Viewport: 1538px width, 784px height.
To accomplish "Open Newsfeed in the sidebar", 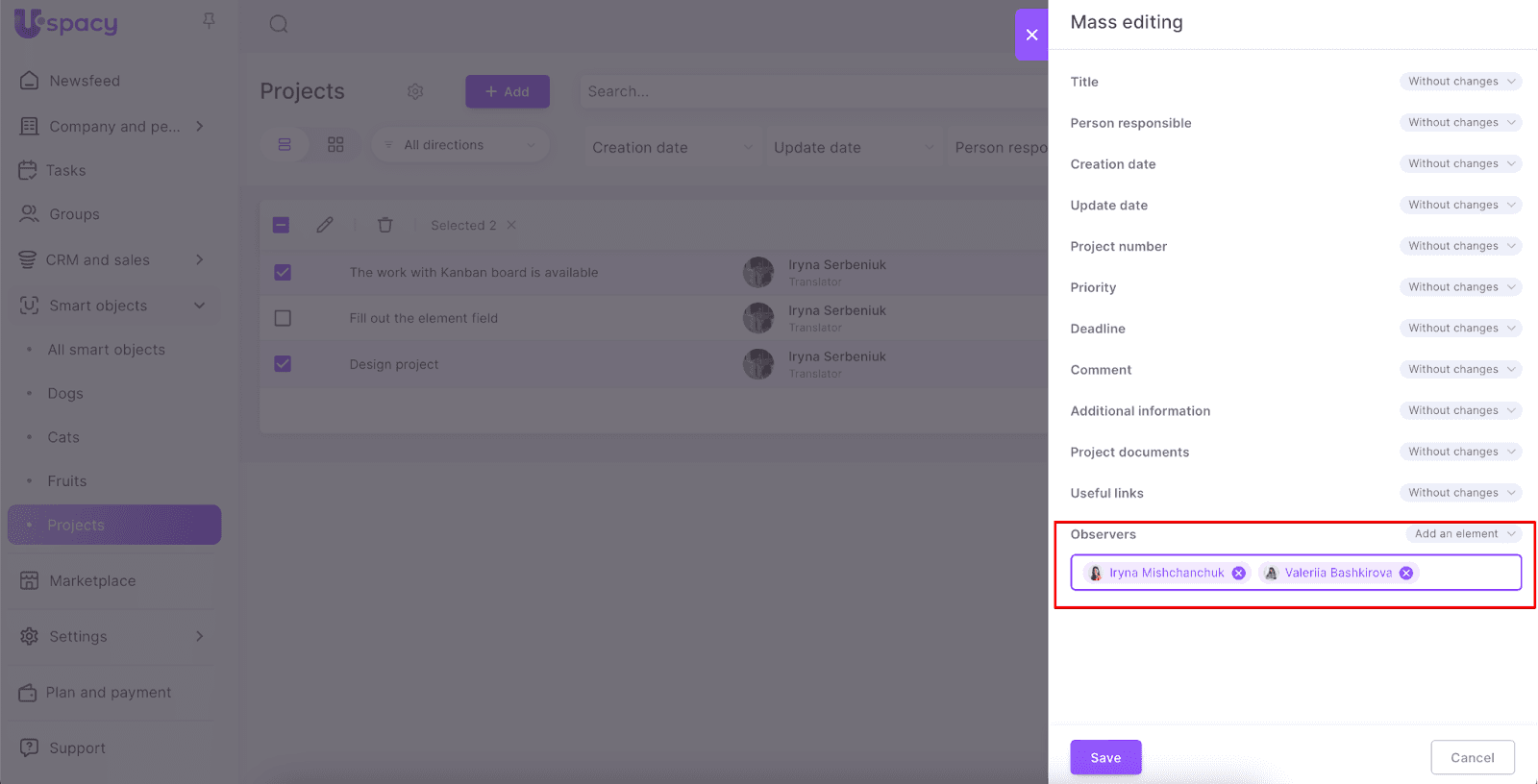I will (x=85, y=81).
